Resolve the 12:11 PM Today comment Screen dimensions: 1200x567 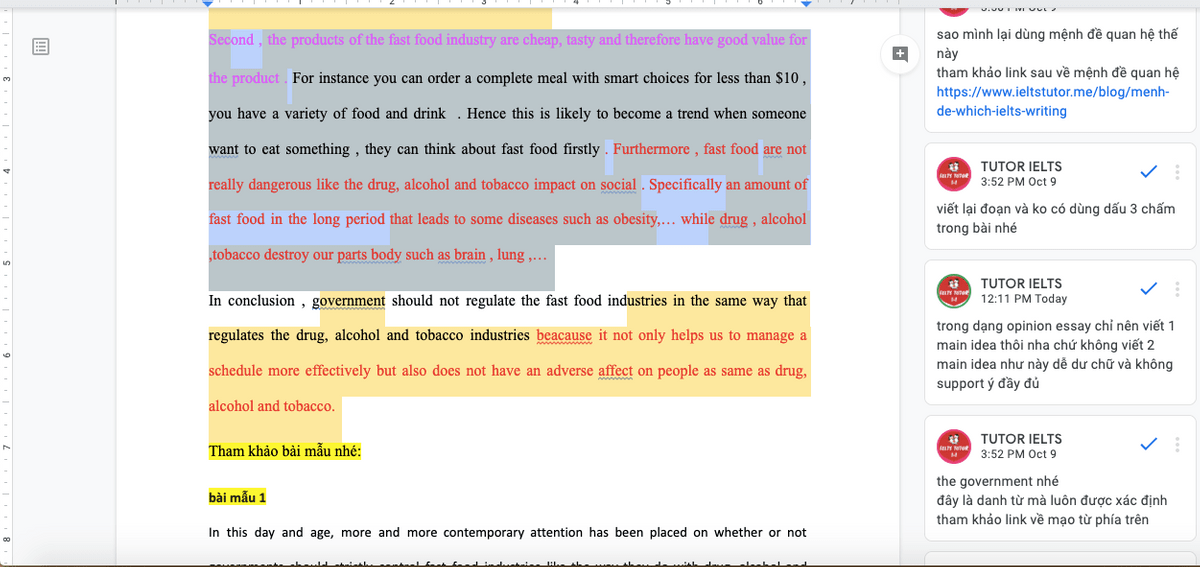(1149, 290)
